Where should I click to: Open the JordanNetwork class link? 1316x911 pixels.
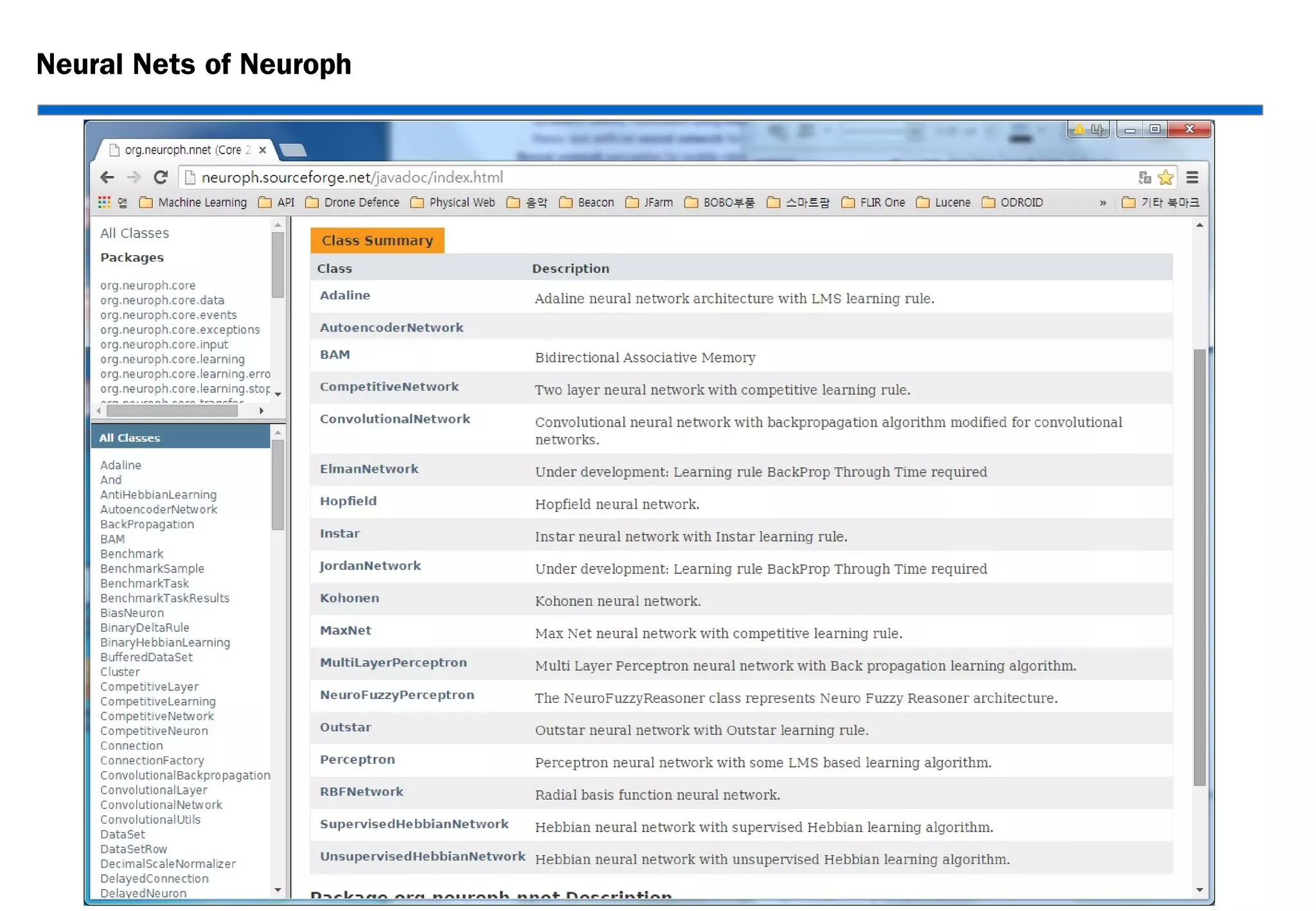click(370, 565)
